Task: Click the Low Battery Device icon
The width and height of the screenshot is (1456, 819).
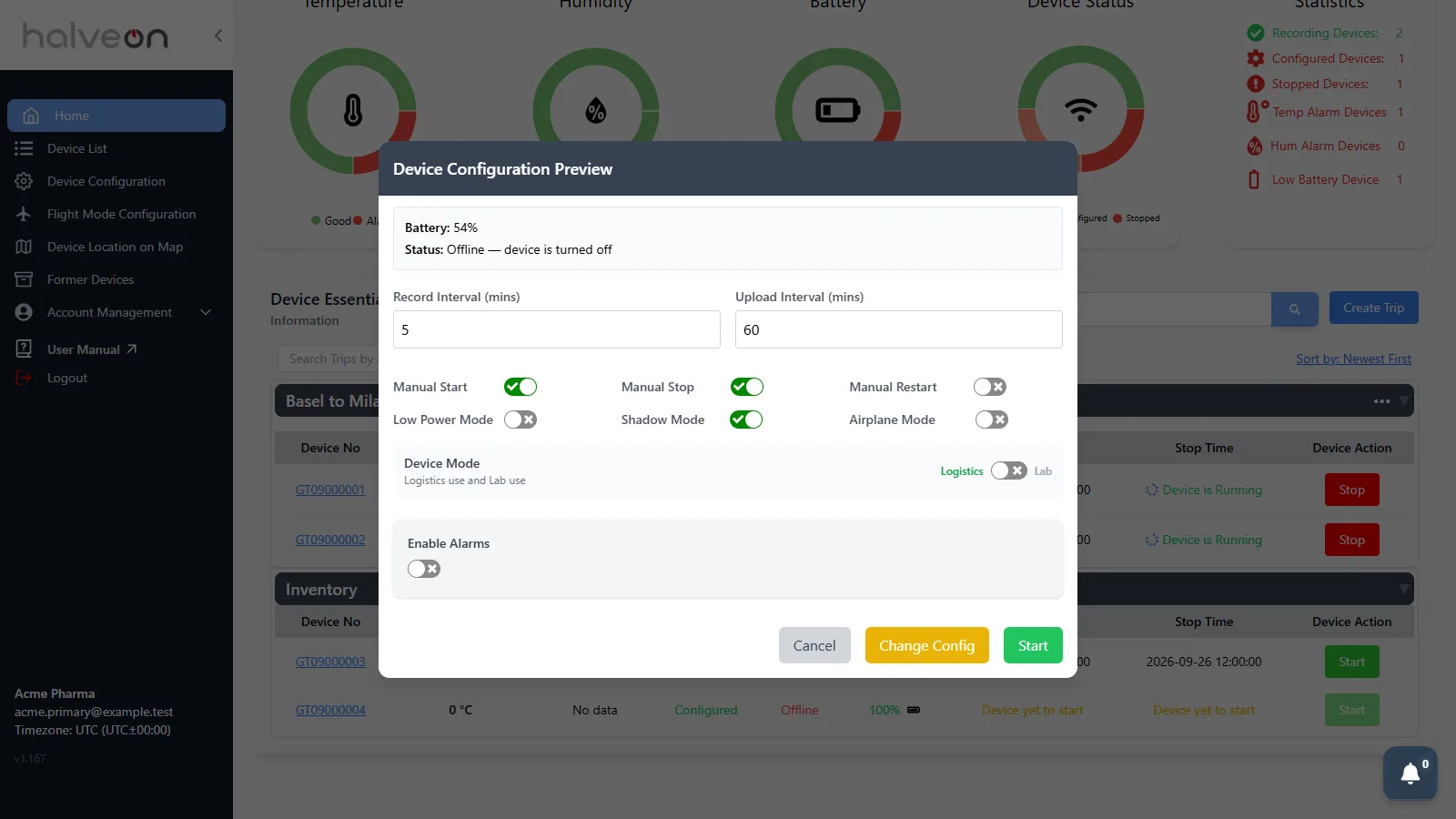Action: [1254, 179]
